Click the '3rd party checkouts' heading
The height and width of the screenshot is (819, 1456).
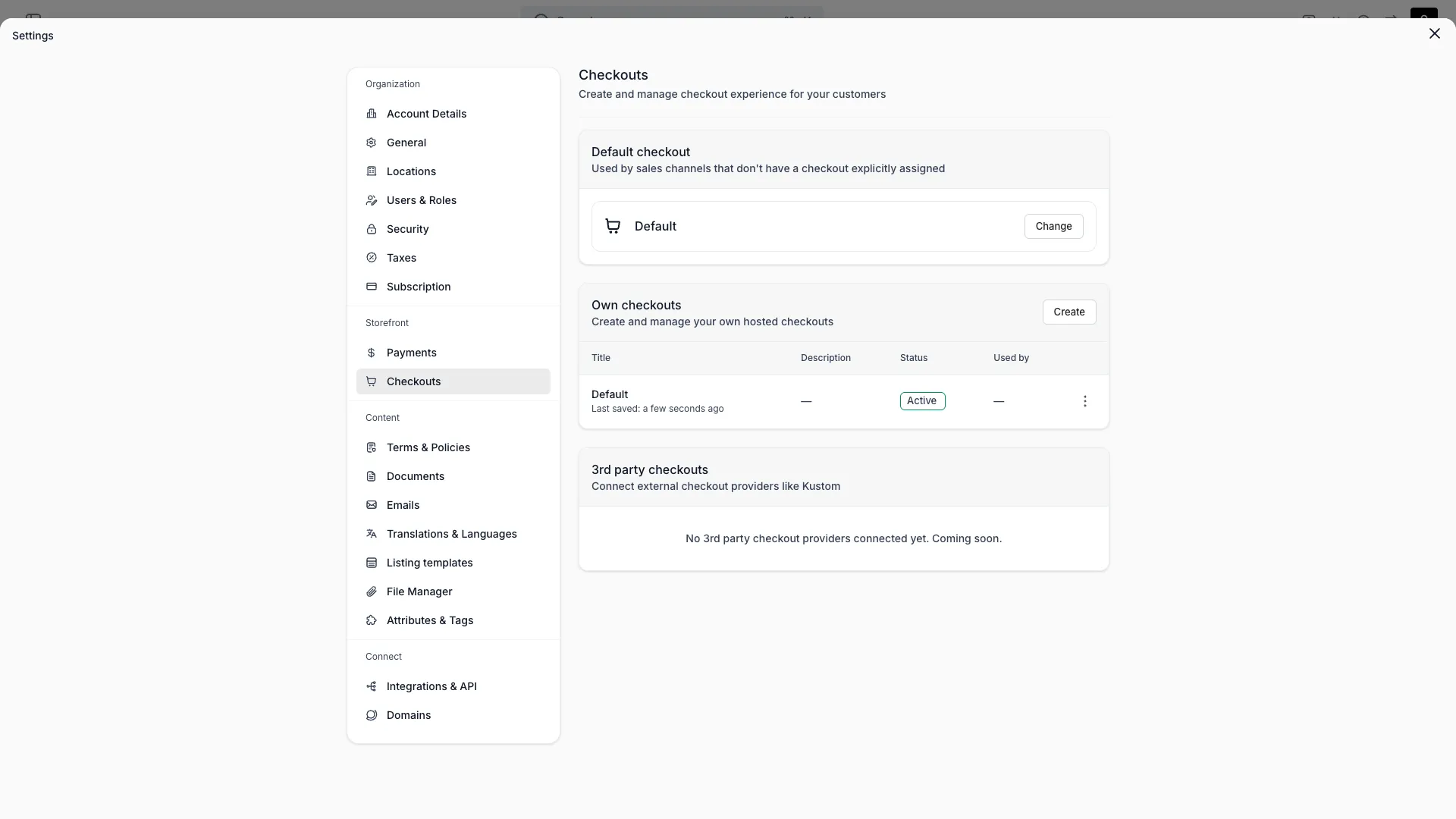[650, 470]
